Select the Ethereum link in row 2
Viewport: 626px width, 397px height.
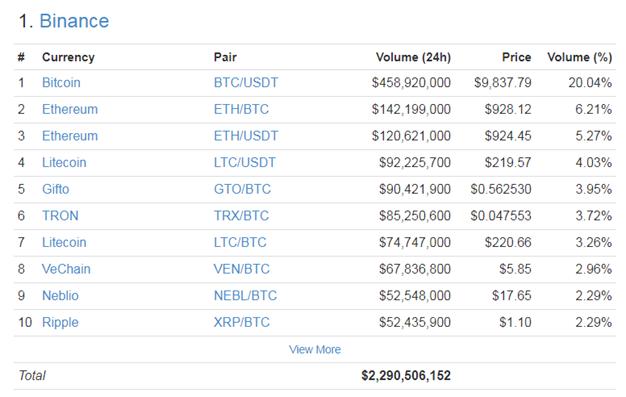(x=70, y=109)
